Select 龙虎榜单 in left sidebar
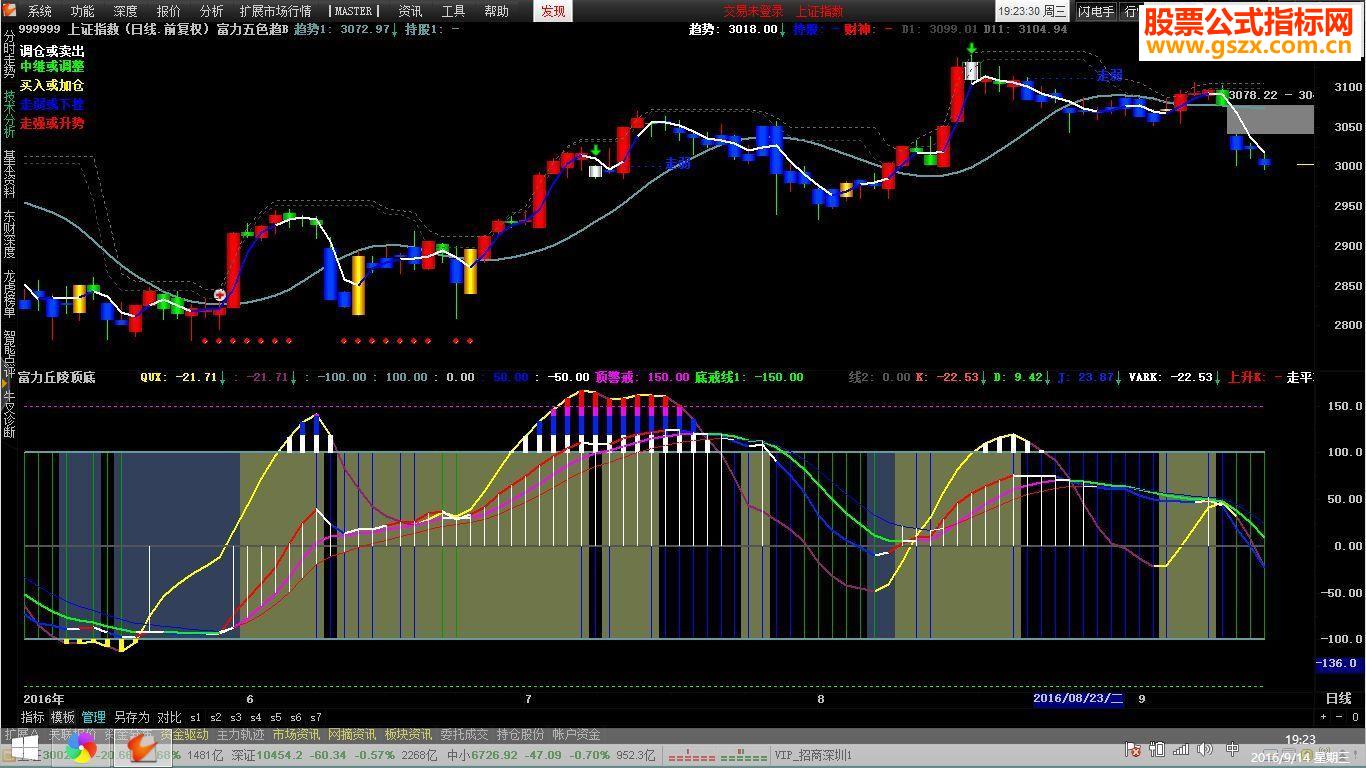The width and height of the screenshot is (1366, 768). 9,293
